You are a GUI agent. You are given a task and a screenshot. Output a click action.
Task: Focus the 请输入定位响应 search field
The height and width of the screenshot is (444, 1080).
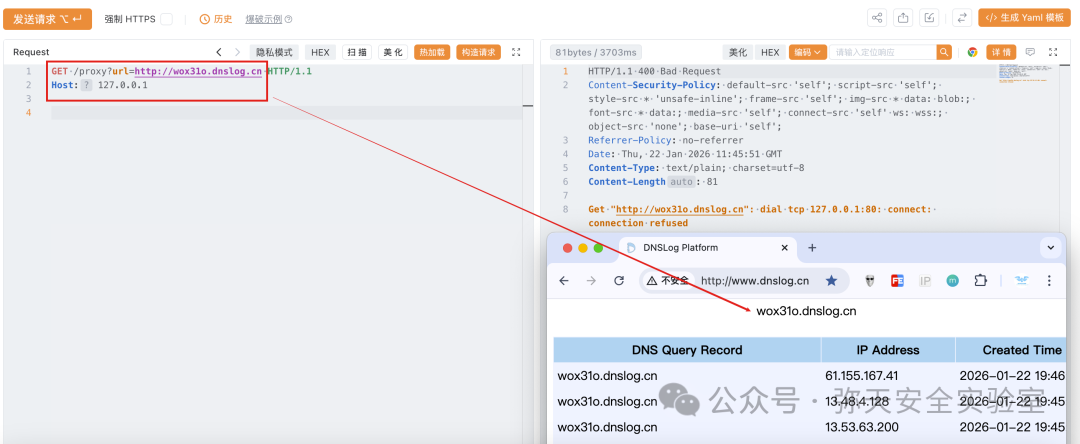[x=883, y=52]
